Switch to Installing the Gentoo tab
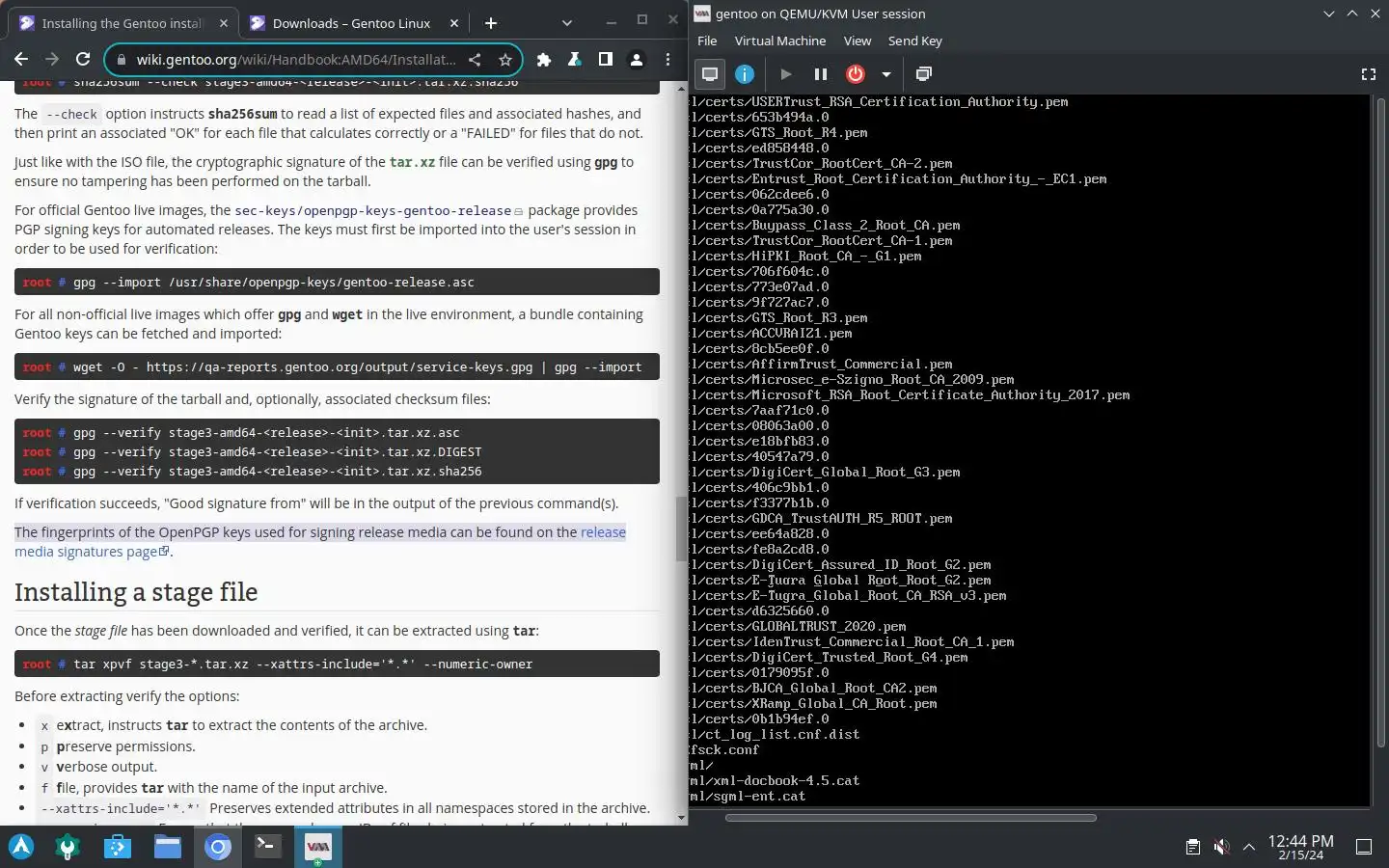 pyautogui.click(x=125, y=23)
